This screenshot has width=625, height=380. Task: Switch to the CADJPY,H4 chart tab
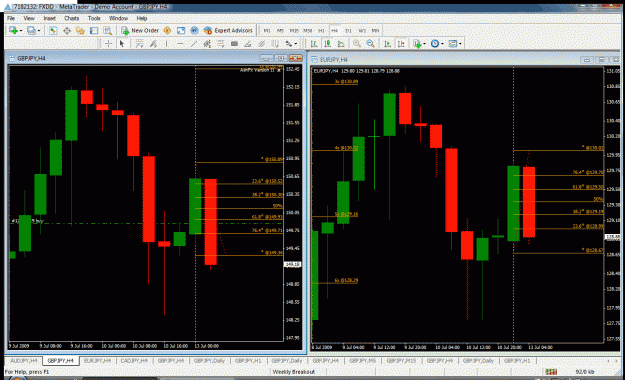coord(134,361)
